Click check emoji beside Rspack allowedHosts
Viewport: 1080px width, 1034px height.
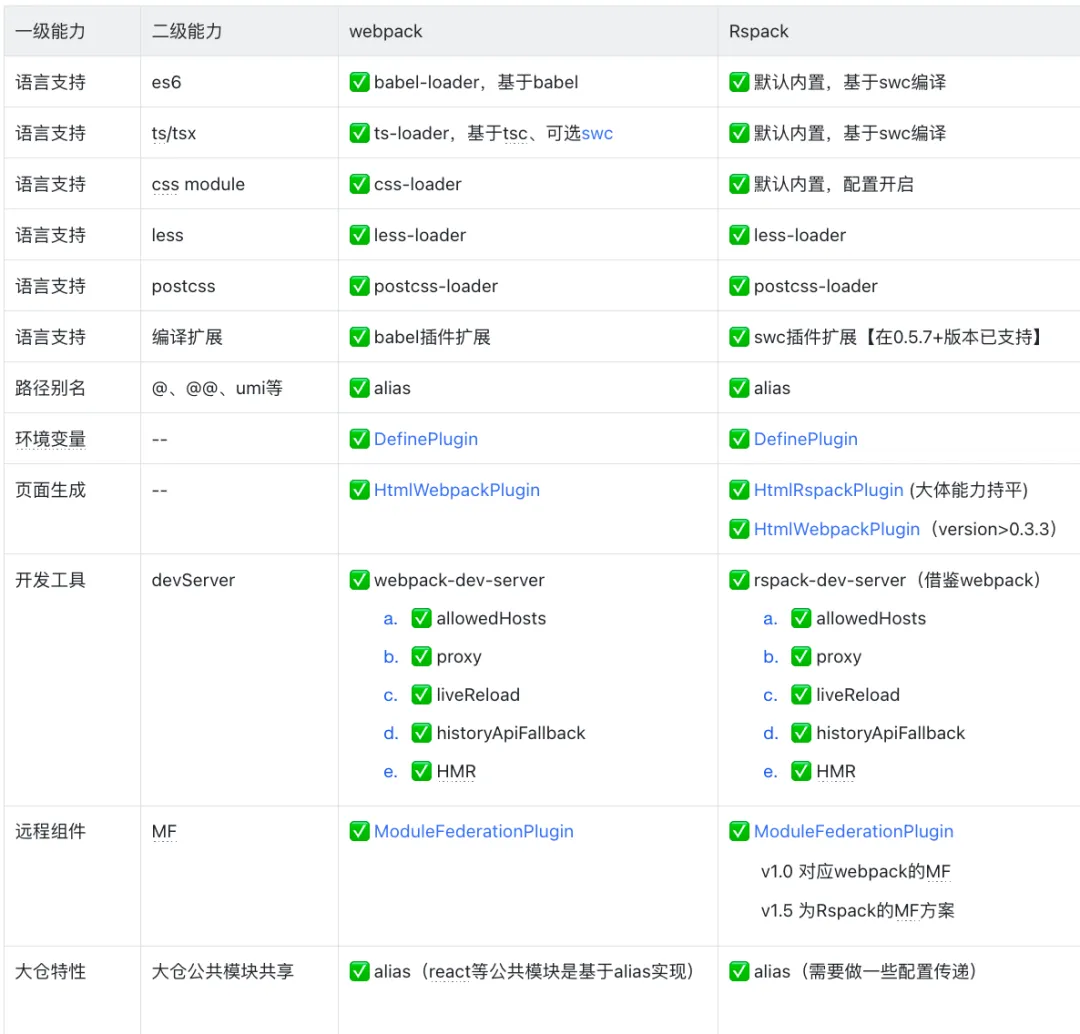tap(801, 618)
